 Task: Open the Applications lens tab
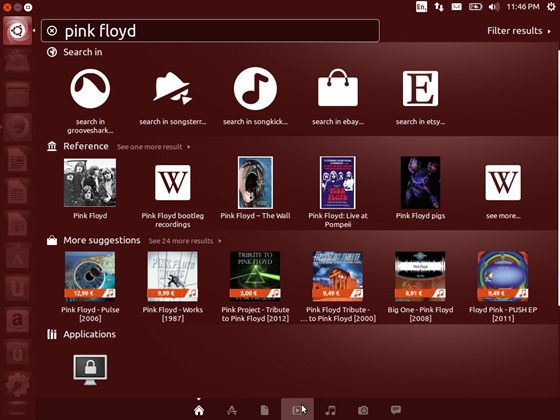[232, 410]
